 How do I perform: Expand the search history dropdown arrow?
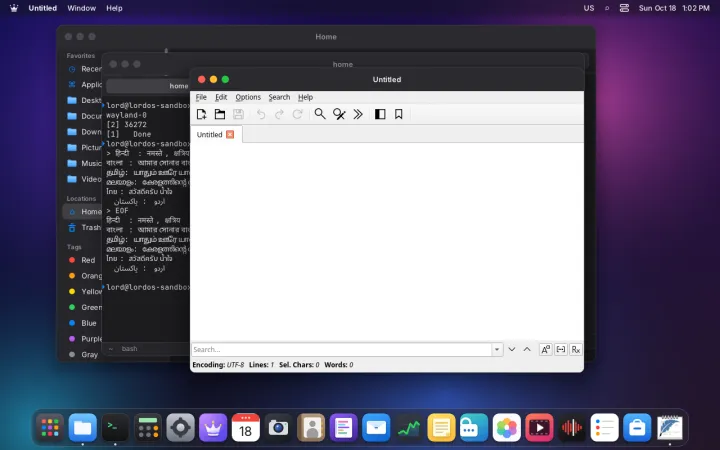tap(497, 349)
